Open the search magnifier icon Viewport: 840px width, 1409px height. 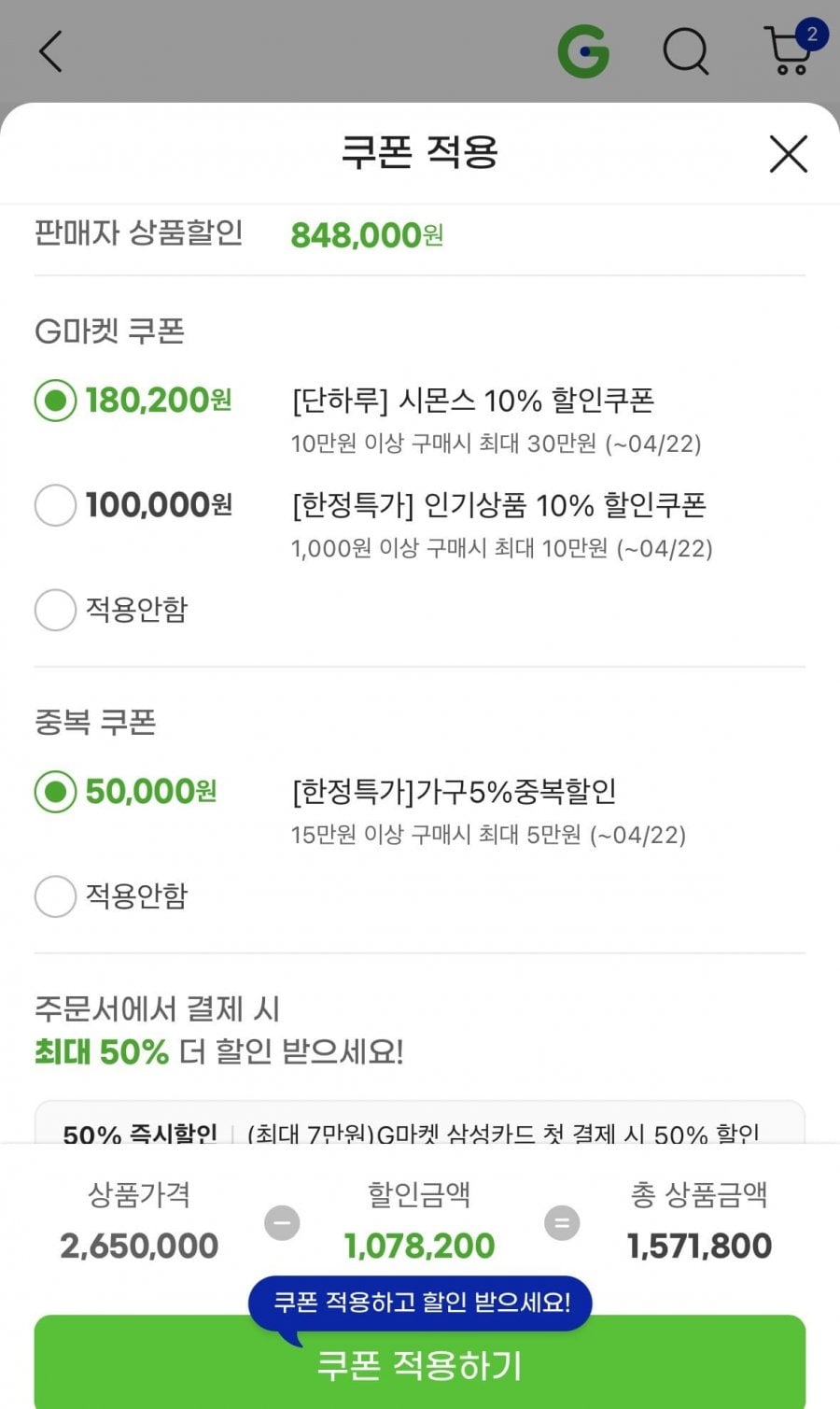point(686,51)
